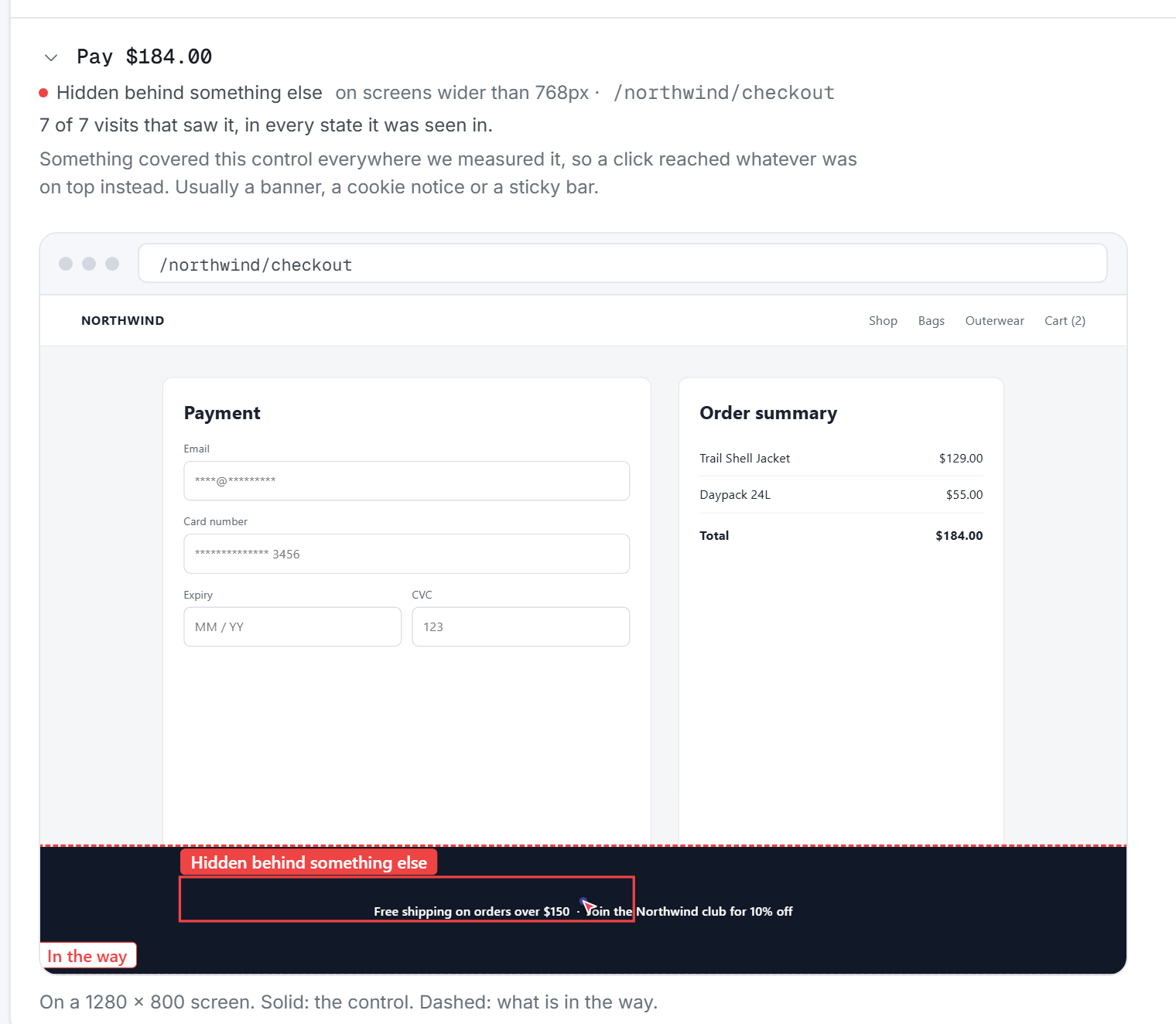Image resolution: width=1176 pixels, height=1024 pixels.
Task: Click the Expiry MM / YY field
Action: tap(292, 626)
